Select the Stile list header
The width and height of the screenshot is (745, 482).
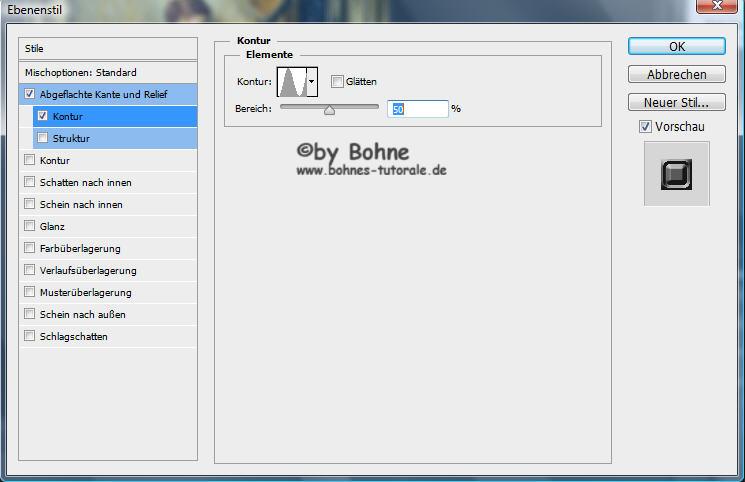pyautogui.click(x=108, y=48)
